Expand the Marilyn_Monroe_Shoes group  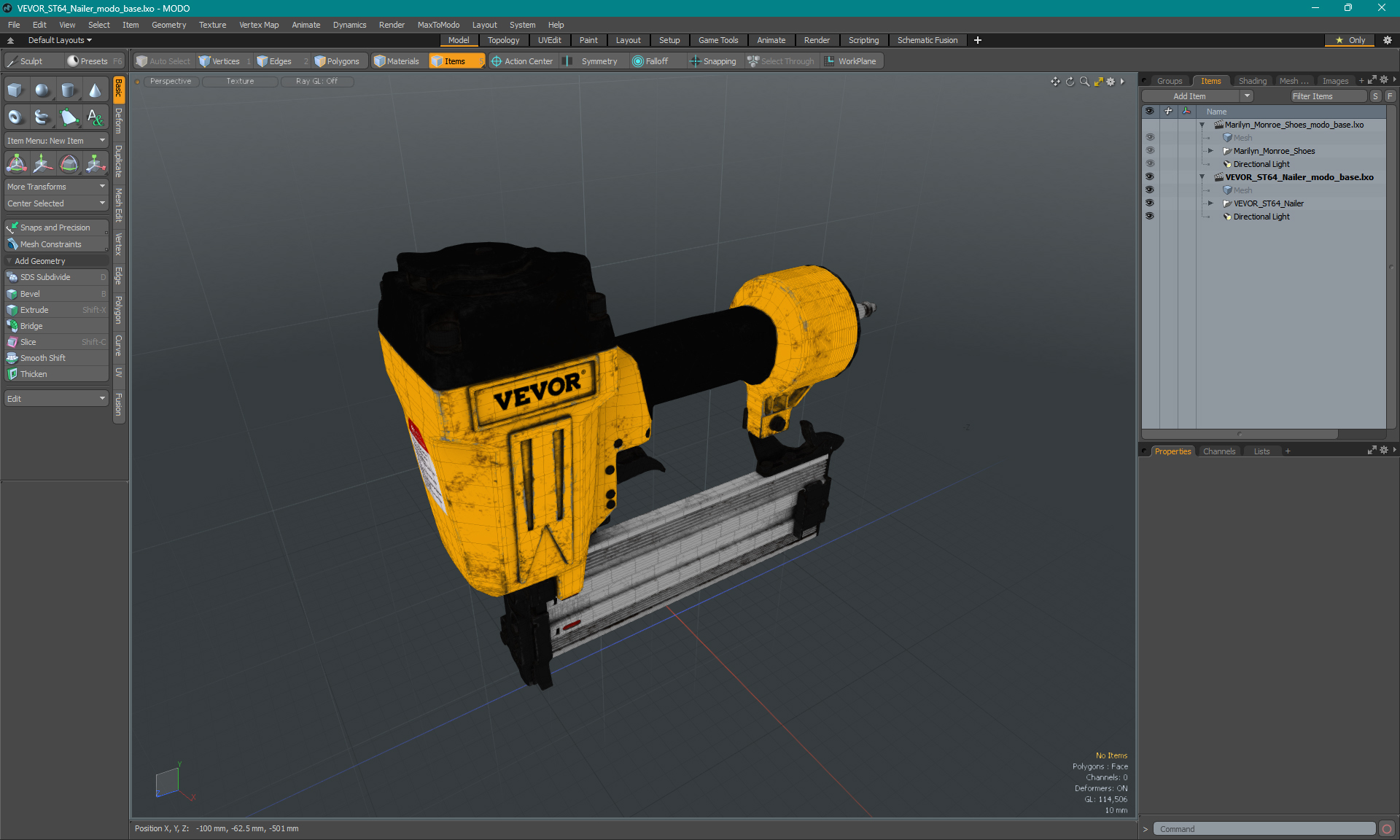pos(1210,151)
